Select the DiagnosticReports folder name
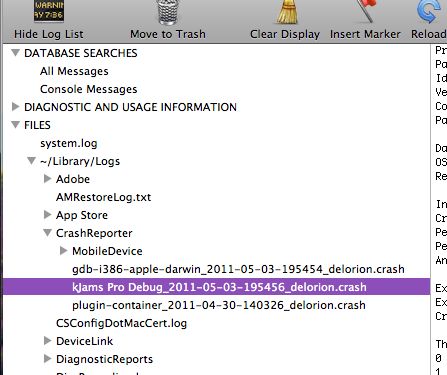The height and width of the screenshot is (375, 447). [104, 359]
